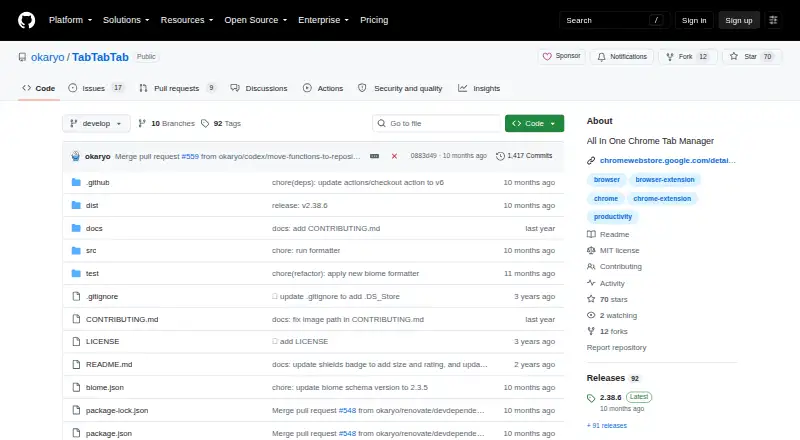Image resolution: width=800 pixels, height=440 pixels.
Task: Switch to Discussions tab
Action: [259, 88]
